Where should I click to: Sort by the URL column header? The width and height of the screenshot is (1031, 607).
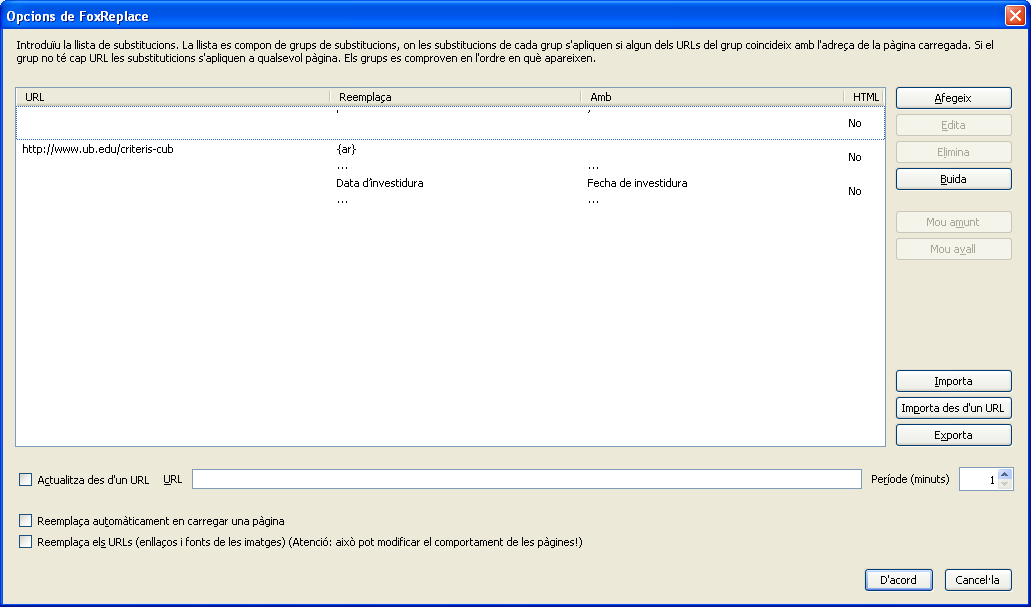coord(172,97)
